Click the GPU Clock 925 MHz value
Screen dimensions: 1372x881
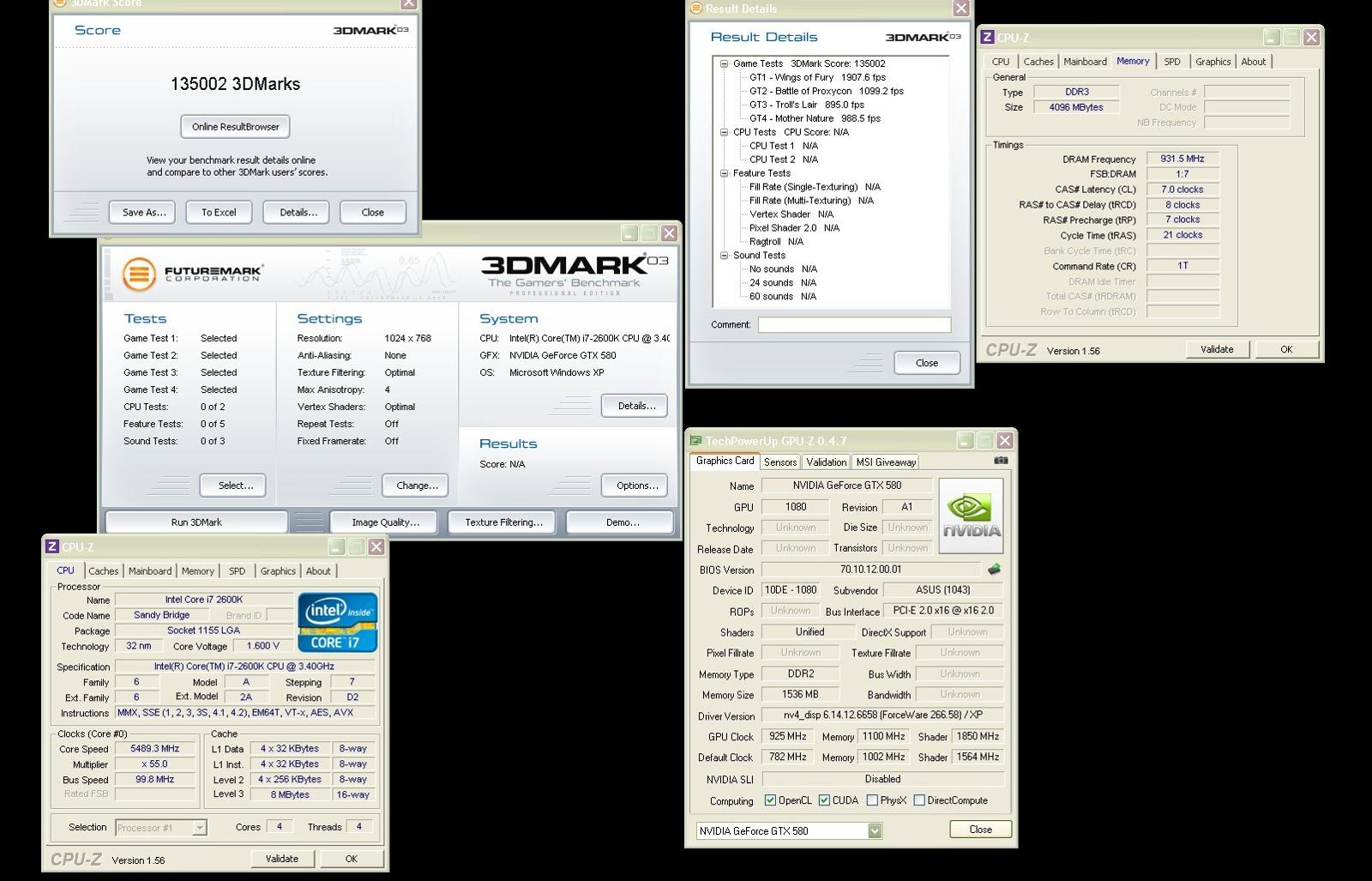[x=787, y=737]
